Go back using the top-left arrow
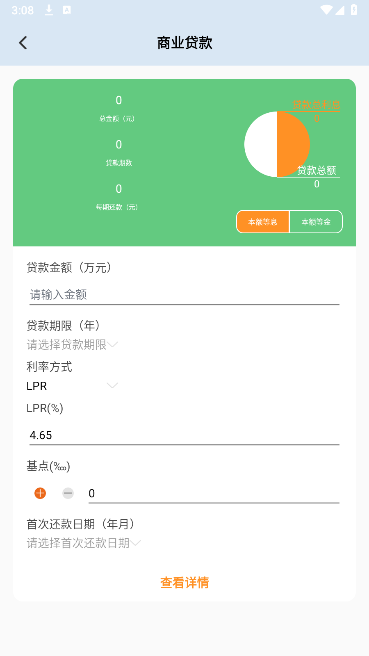Image resolution: width=369 pixels, height=656 pixels. point(23,43)
